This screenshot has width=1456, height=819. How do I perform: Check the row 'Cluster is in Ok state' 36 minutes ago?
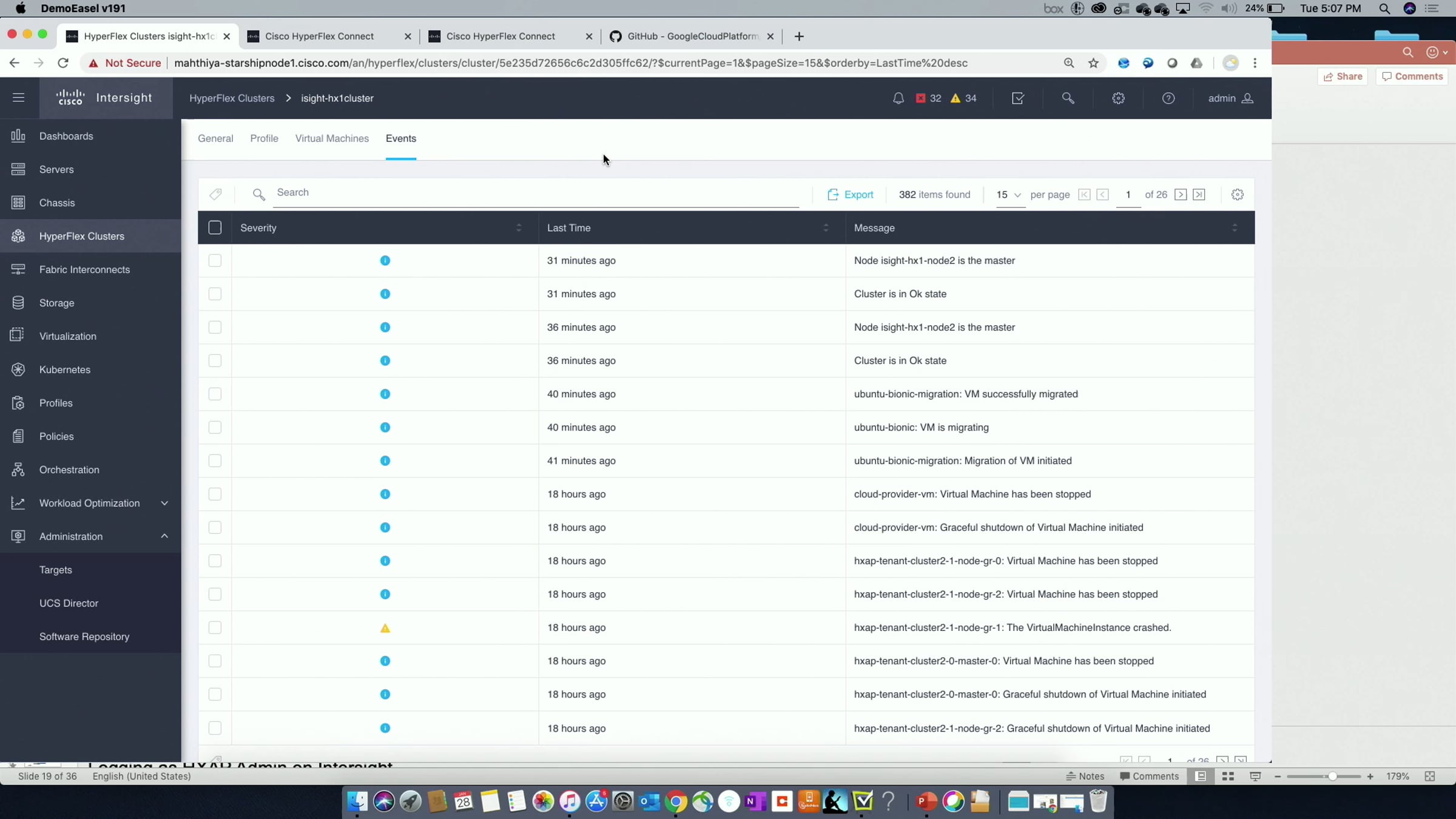click(215, 360)
